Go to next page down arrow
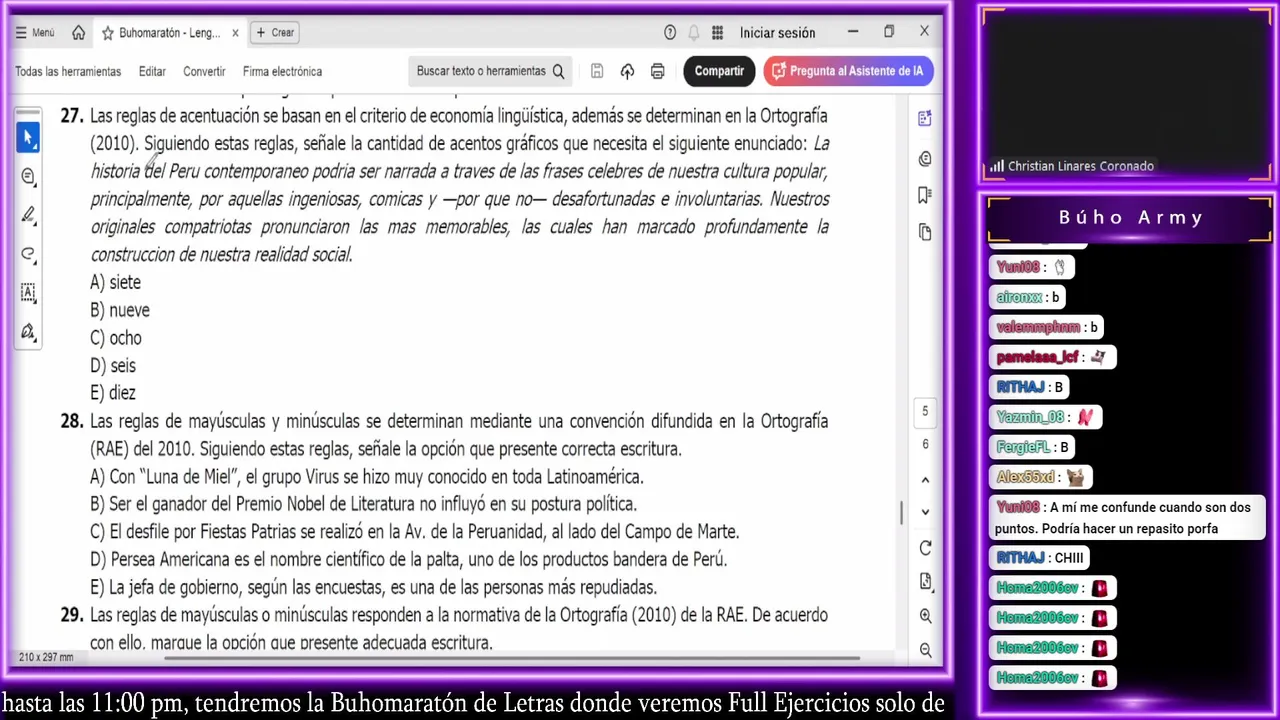The width and height of the screenshot is (1280, 720). click(925, 512)
